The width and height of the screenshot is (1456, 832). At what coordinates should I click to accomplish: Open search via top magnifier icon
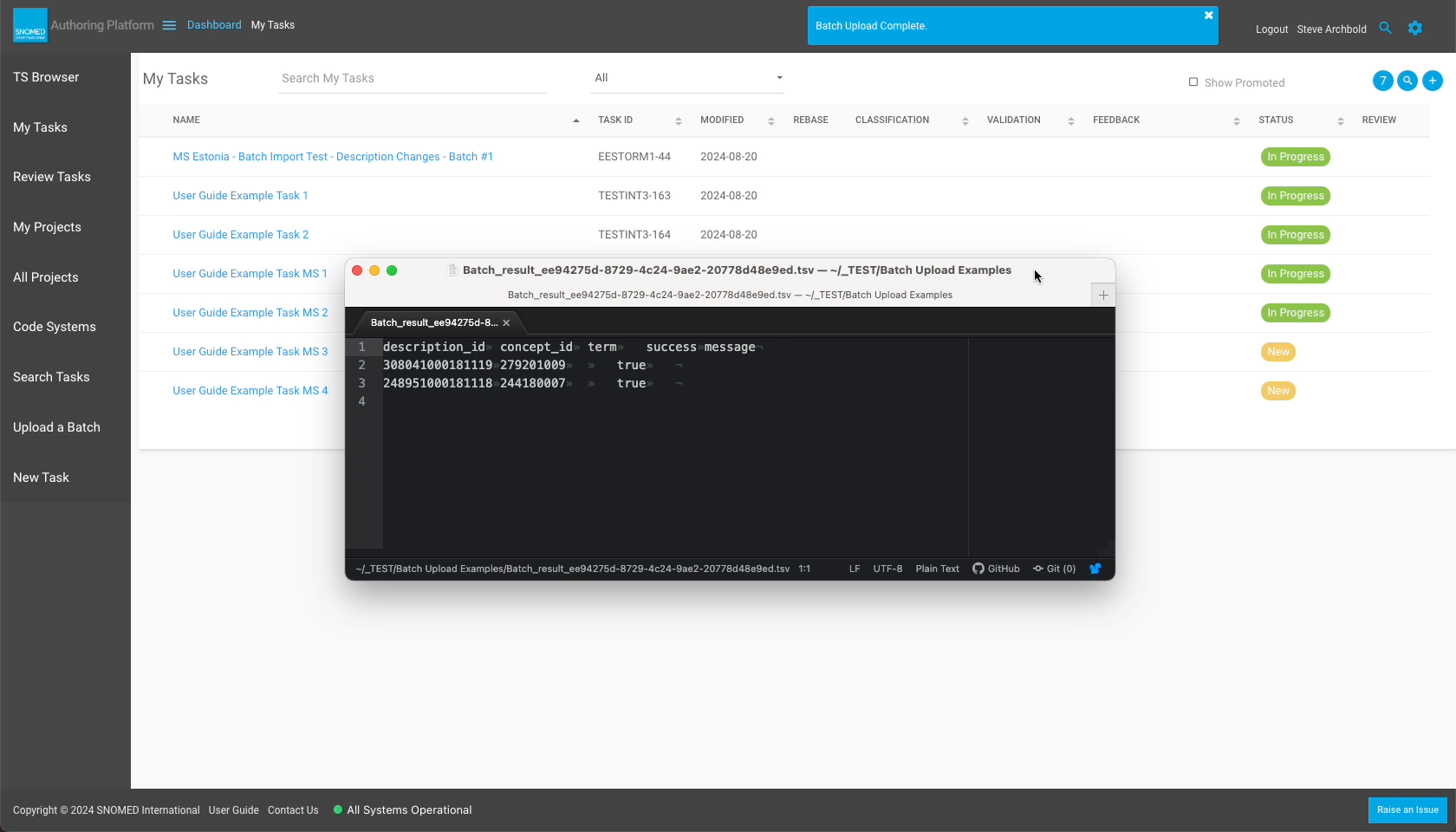click(1385, 29)
